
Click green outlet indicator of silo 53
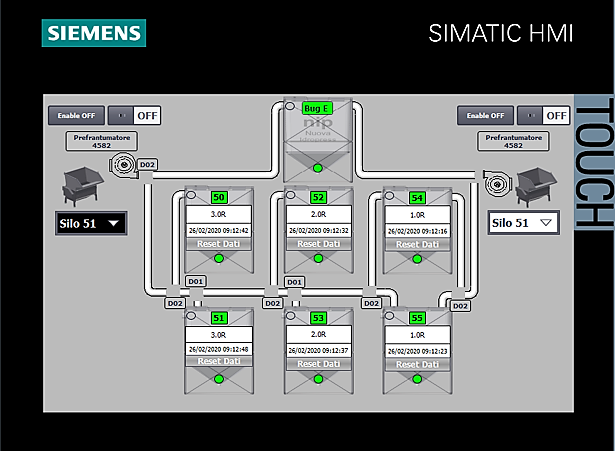point(318,379)
